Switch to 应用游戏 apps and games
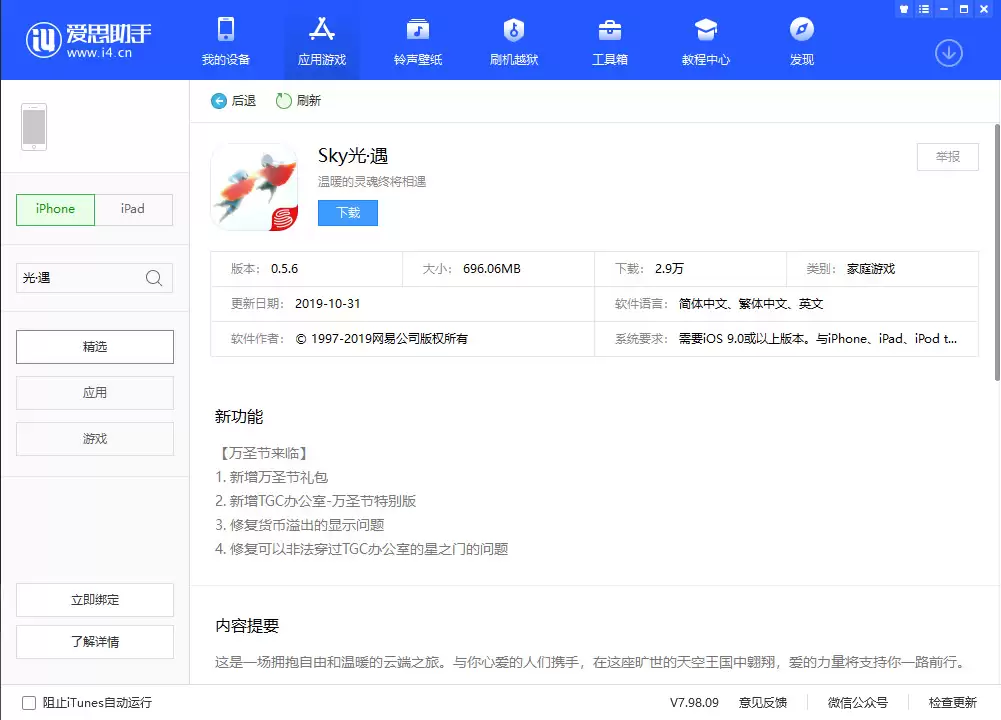1001x720 pixels. (322, 41)
